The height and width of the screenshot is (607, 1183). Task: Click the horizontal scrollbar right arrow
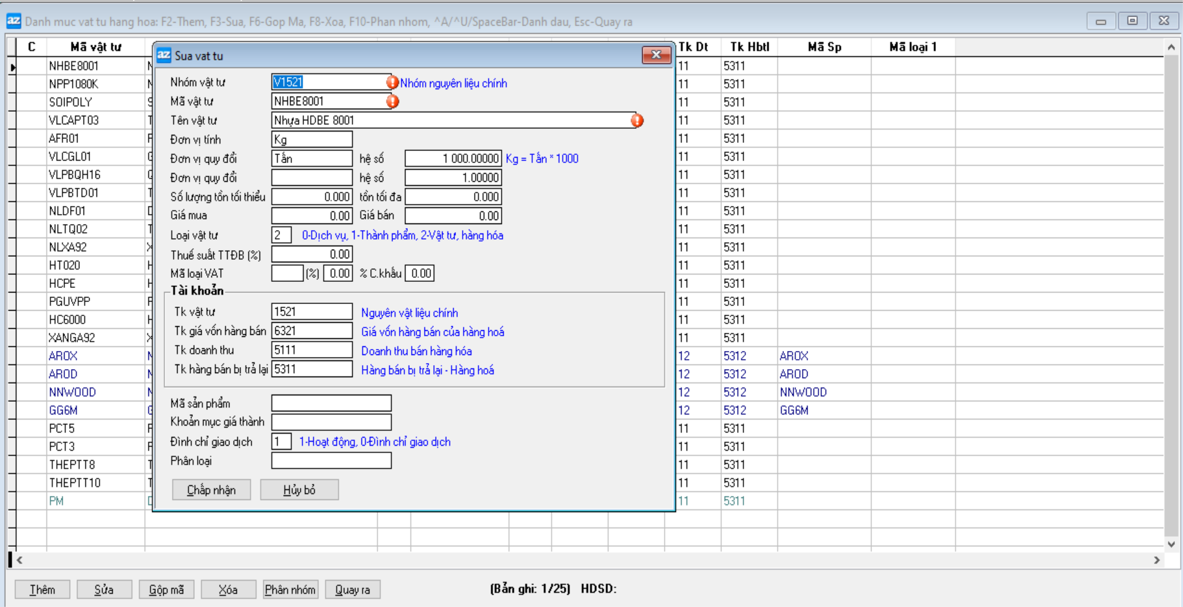point(1157,560)
